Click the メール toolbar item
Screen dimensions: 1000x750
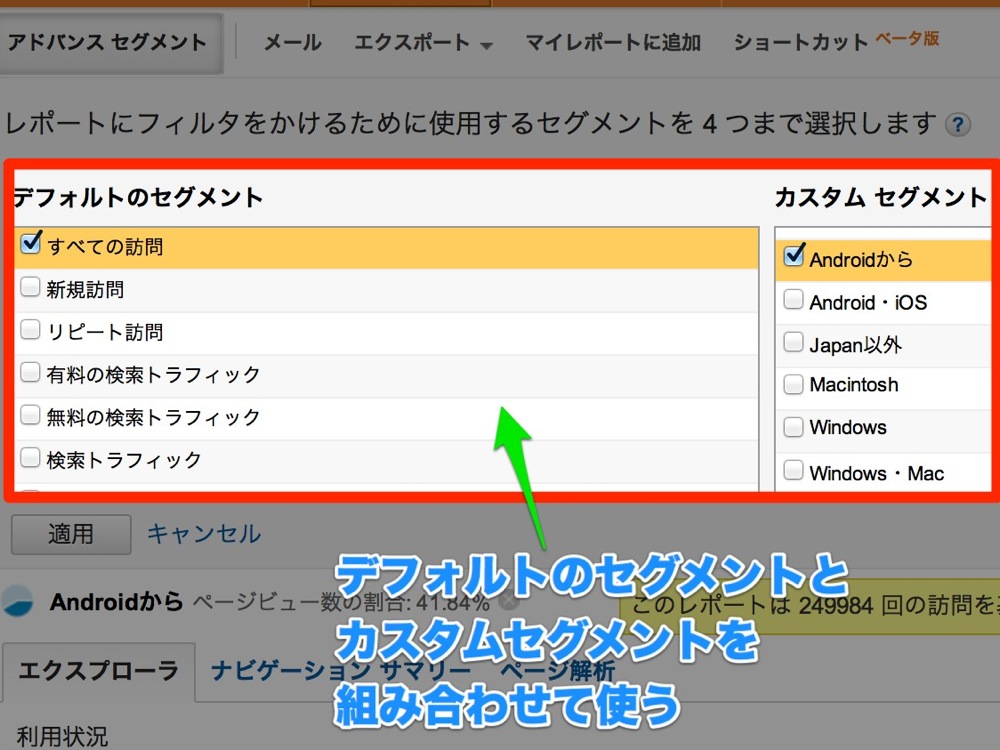click(293, 43)
